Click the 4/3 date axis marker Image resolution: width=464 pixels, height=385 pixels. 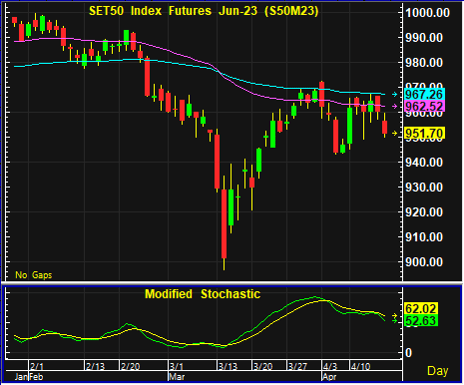330,366
